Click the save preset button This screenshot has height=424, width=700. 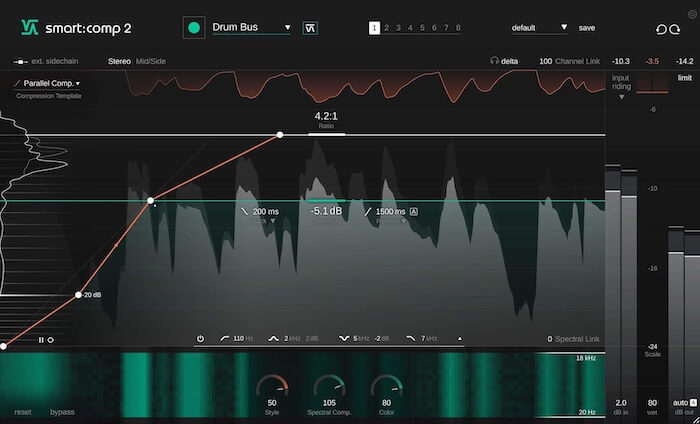[587, 28]
